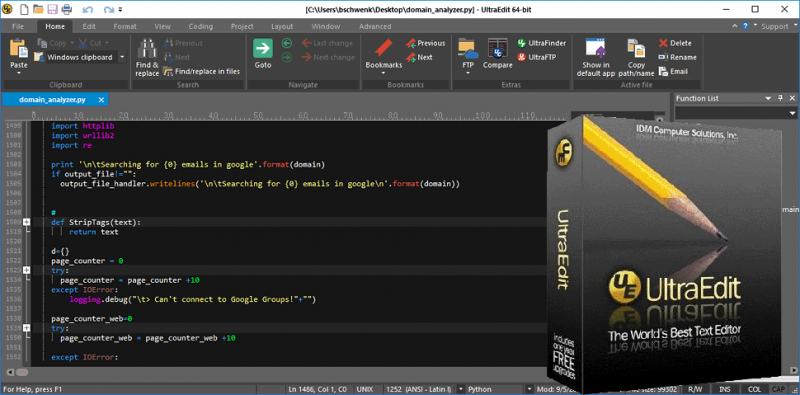This screenshot has height=395, width=800.
Task: Click the horizontal scrollbar left arrow
Action: 9,372
